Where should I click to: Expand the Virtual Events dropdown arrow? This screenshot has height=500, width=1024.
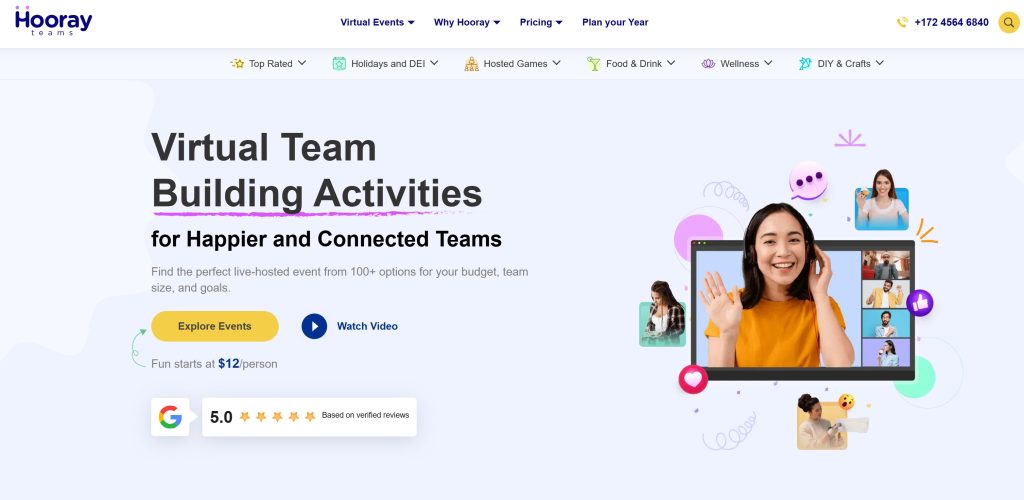click(x=411, y=22)
